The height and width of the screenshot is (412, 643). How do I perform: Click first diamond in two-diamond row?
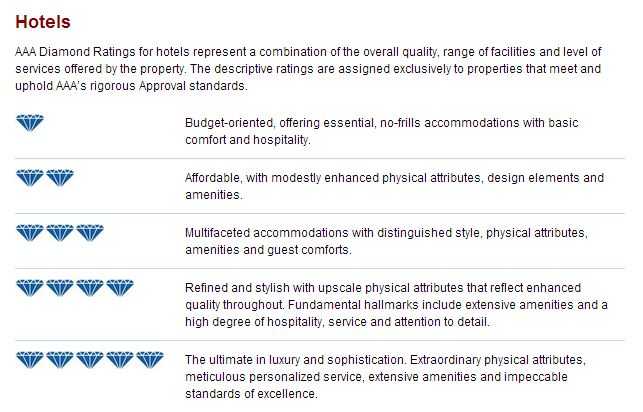point(30,178)
